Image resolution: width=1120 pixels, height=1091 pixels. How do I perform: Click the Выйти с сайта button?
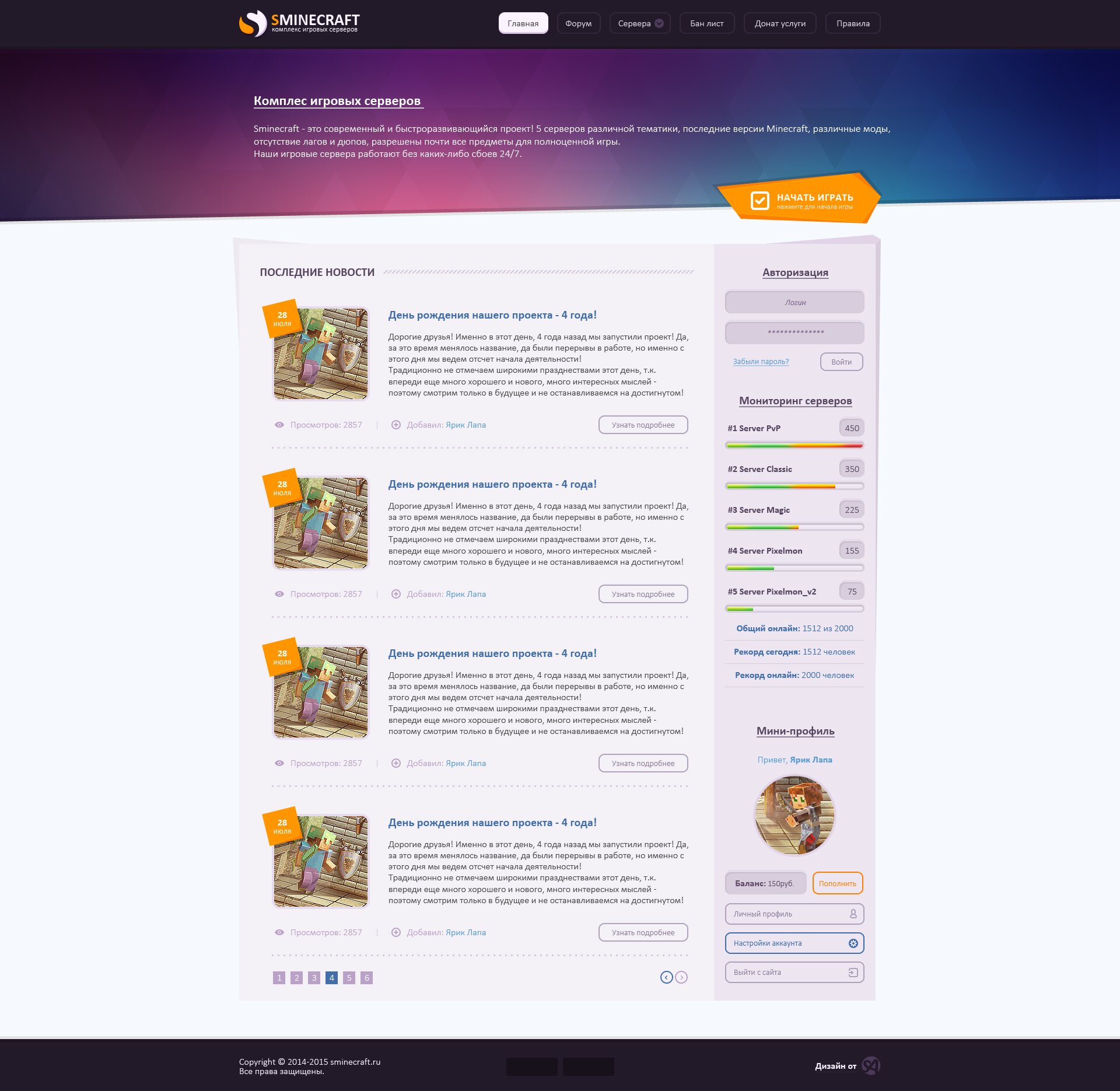(x=794, y=972)
